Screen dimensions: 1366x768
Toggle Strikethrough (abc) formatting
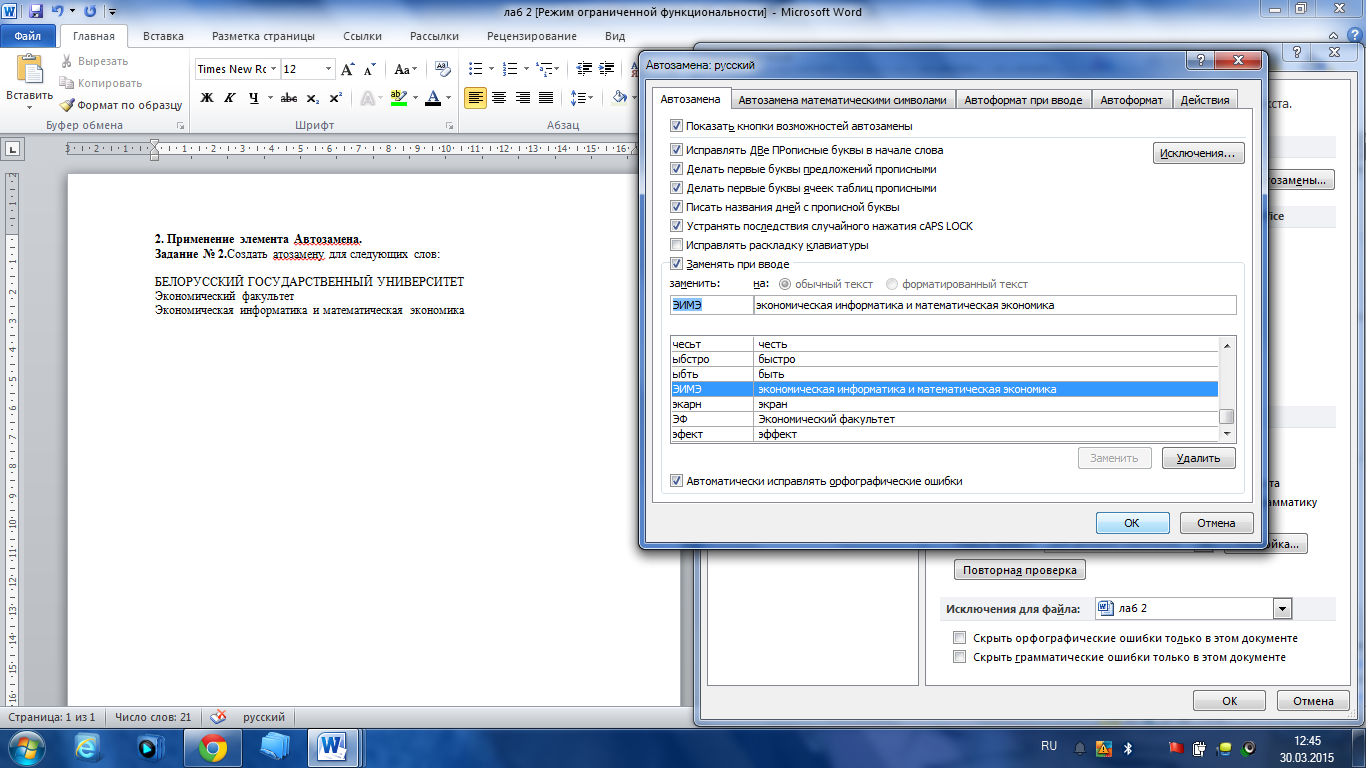coord(289,98)
